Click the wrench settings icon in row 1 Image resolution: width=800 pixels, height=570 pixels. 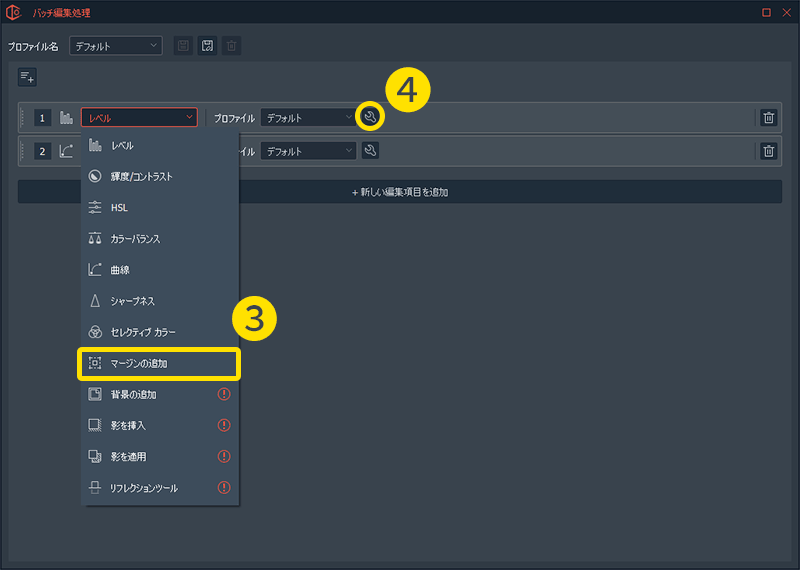(370, 118)
